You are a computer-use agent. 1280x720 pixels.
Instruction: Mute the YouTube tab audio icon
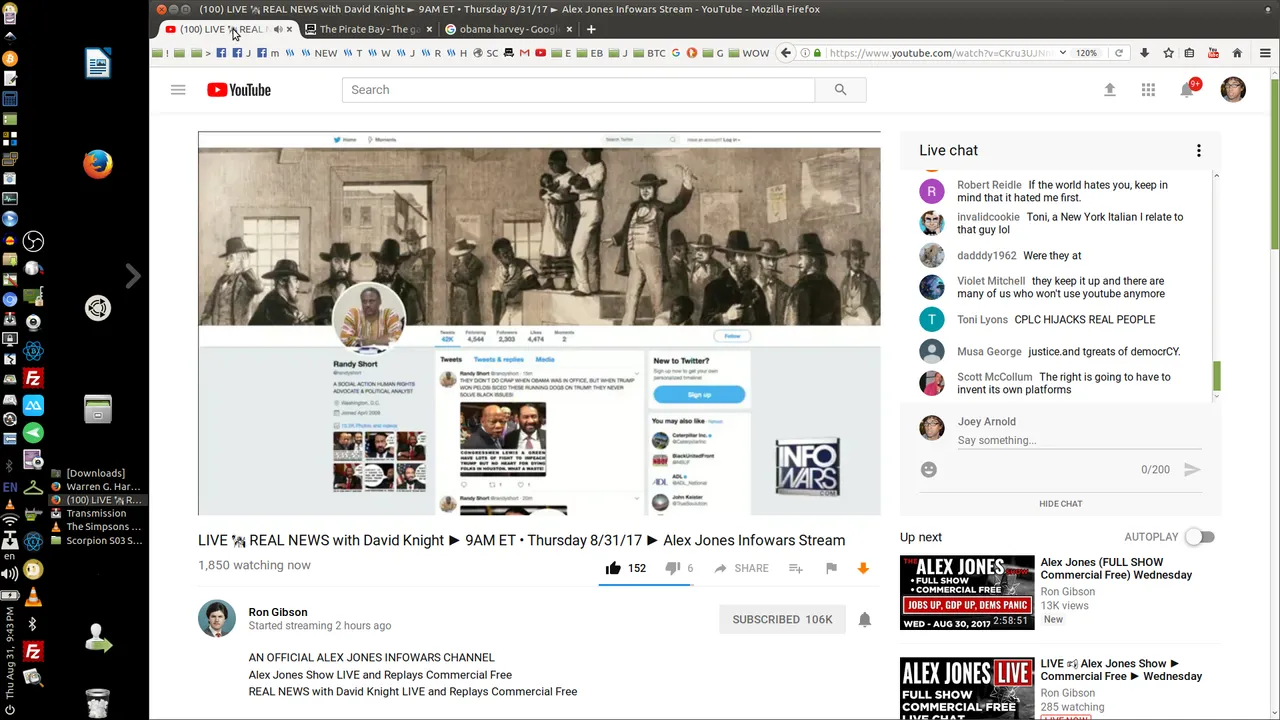pyautogui.click(x=277, y=29)
